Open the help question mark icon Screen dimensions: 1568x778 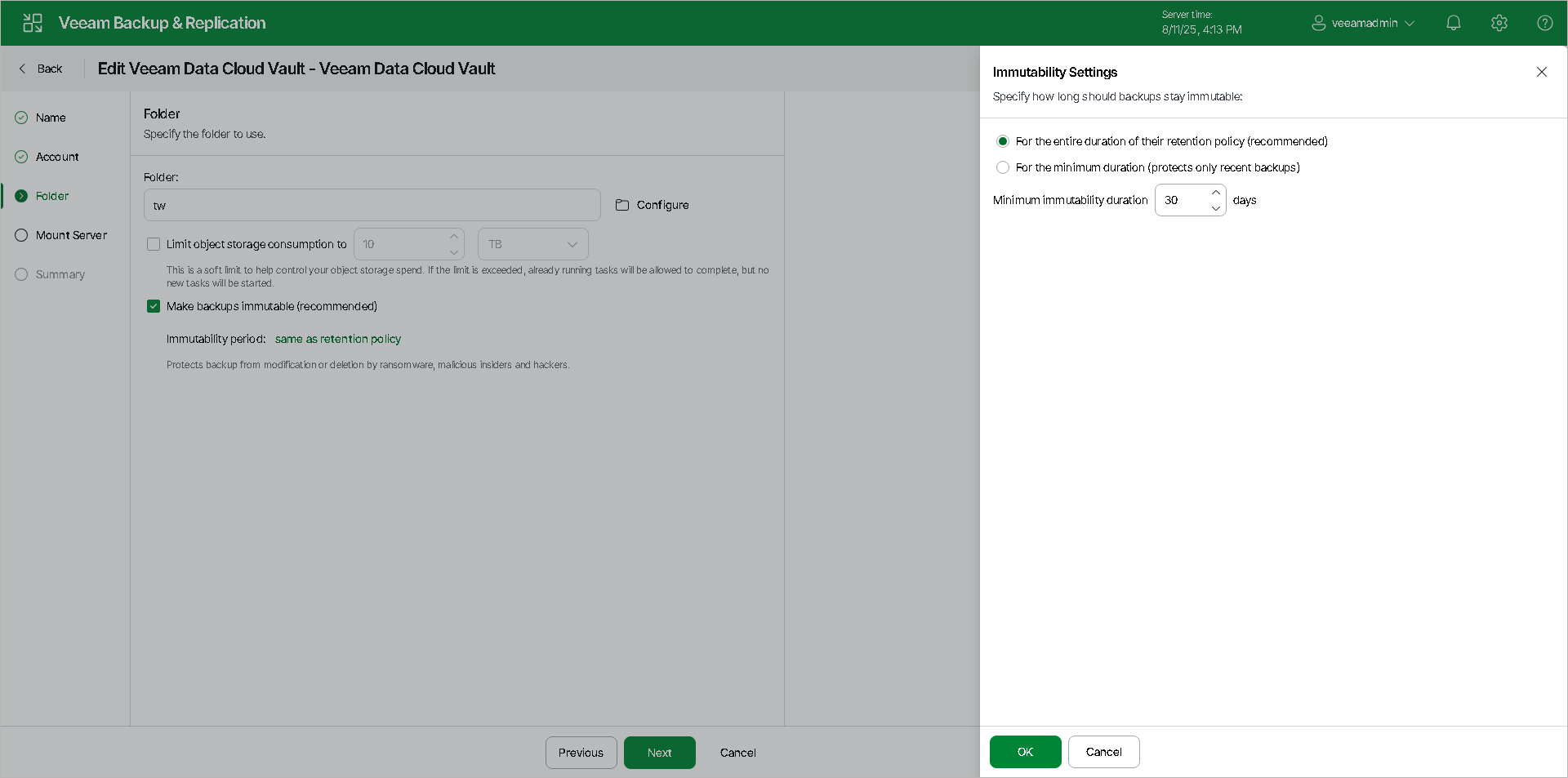tap(1545, 23)
